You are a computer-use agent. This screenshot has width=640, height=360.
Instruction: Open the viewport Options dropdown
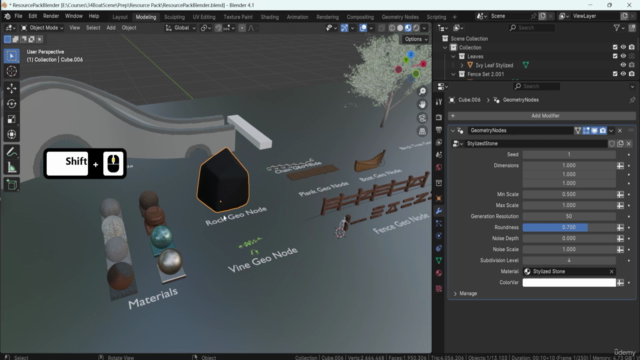416,39
